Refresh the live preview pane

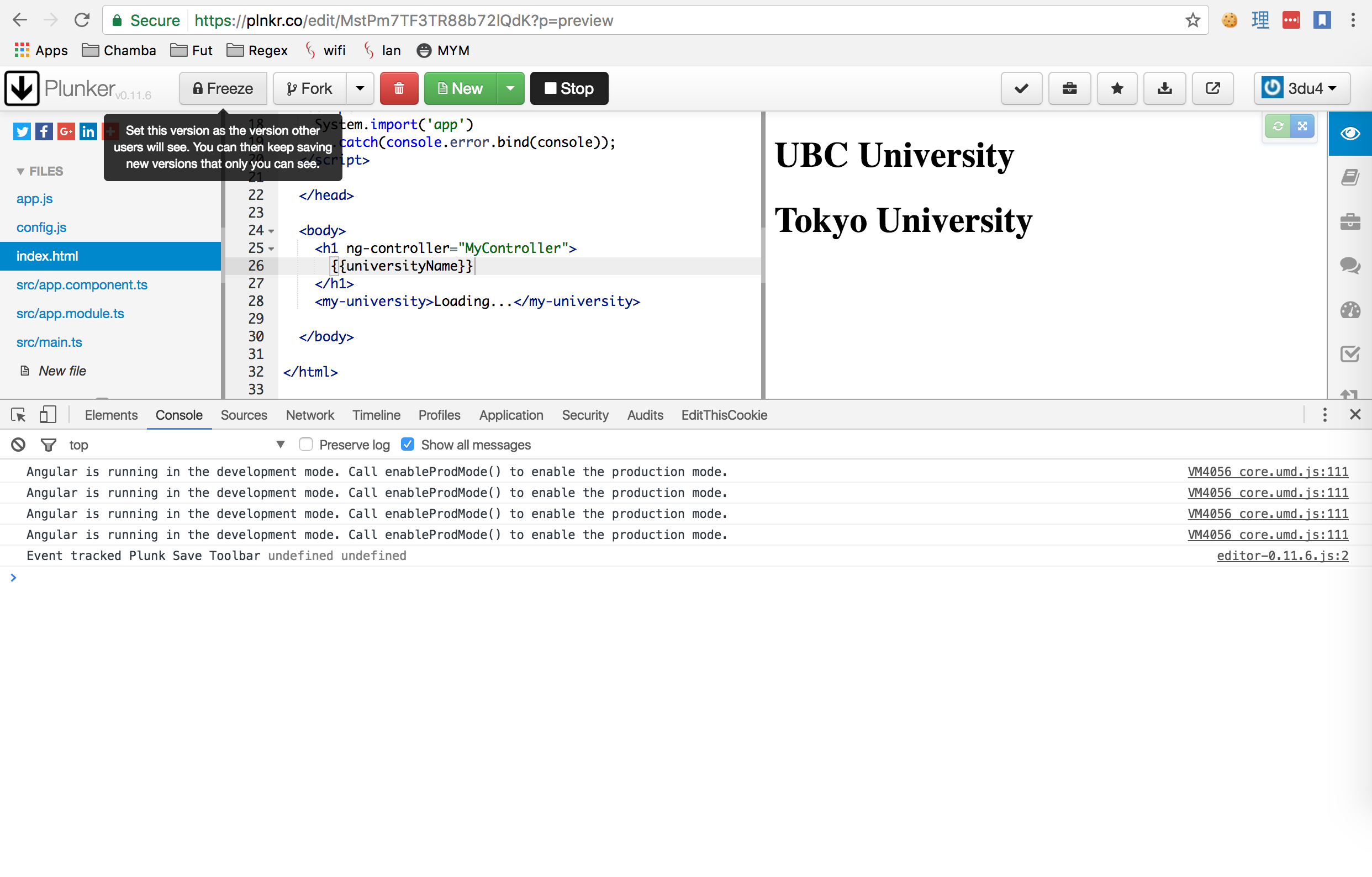point(1278,126)
